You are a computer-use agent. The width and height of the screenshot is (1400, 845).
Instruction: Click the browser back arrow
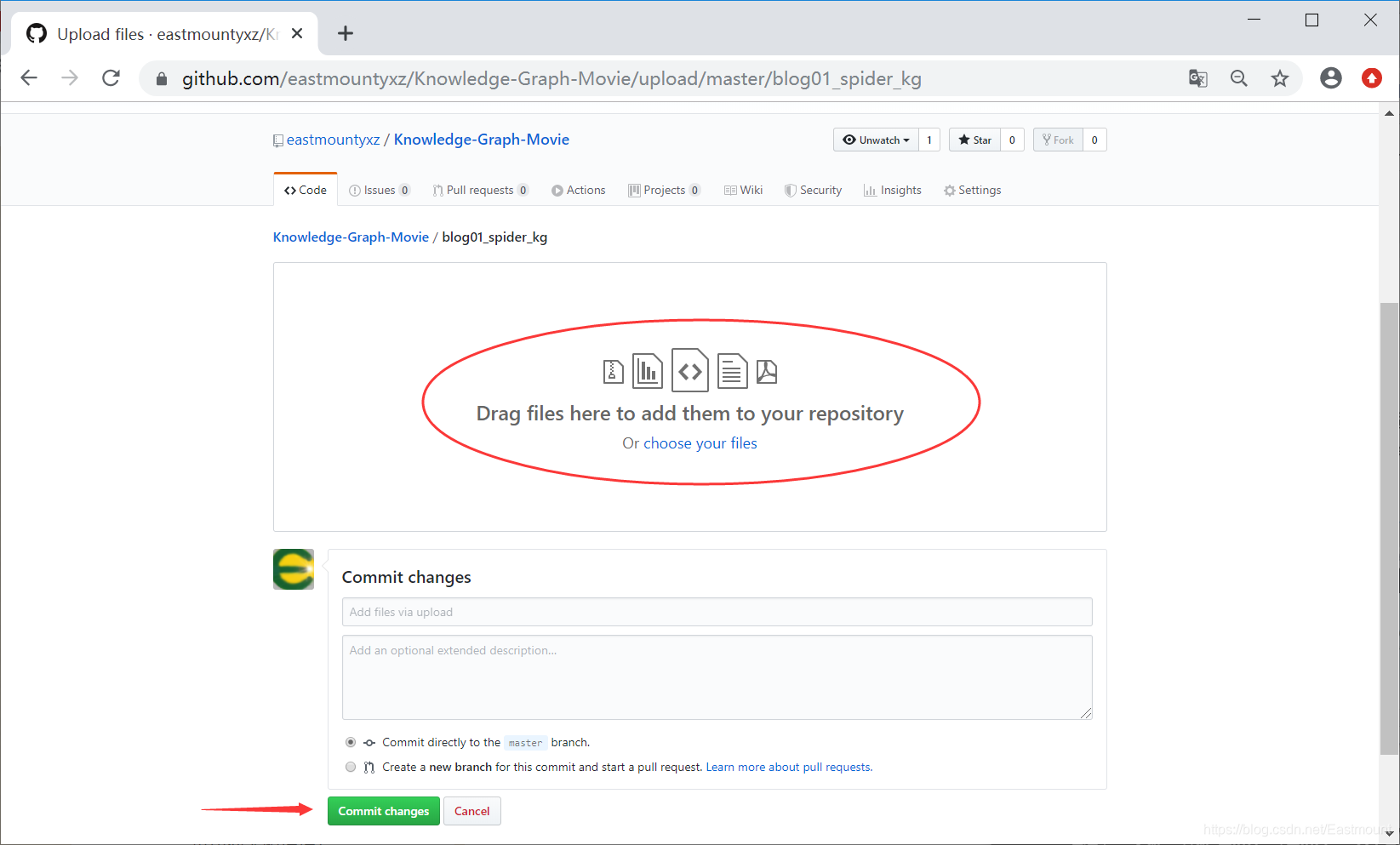click(29, 78)
